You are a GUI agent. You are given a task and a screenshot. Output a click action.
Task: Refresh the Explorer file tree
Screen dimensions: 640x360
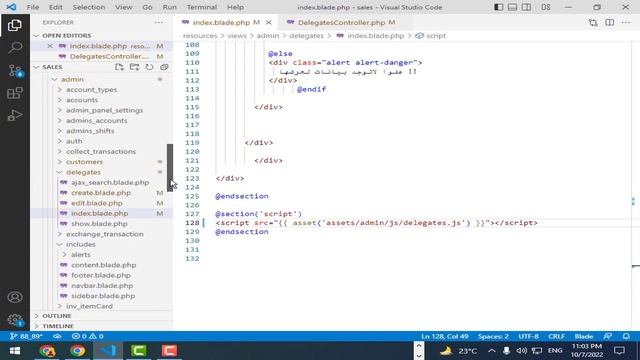pyautogui.click(x=149, y=67)
